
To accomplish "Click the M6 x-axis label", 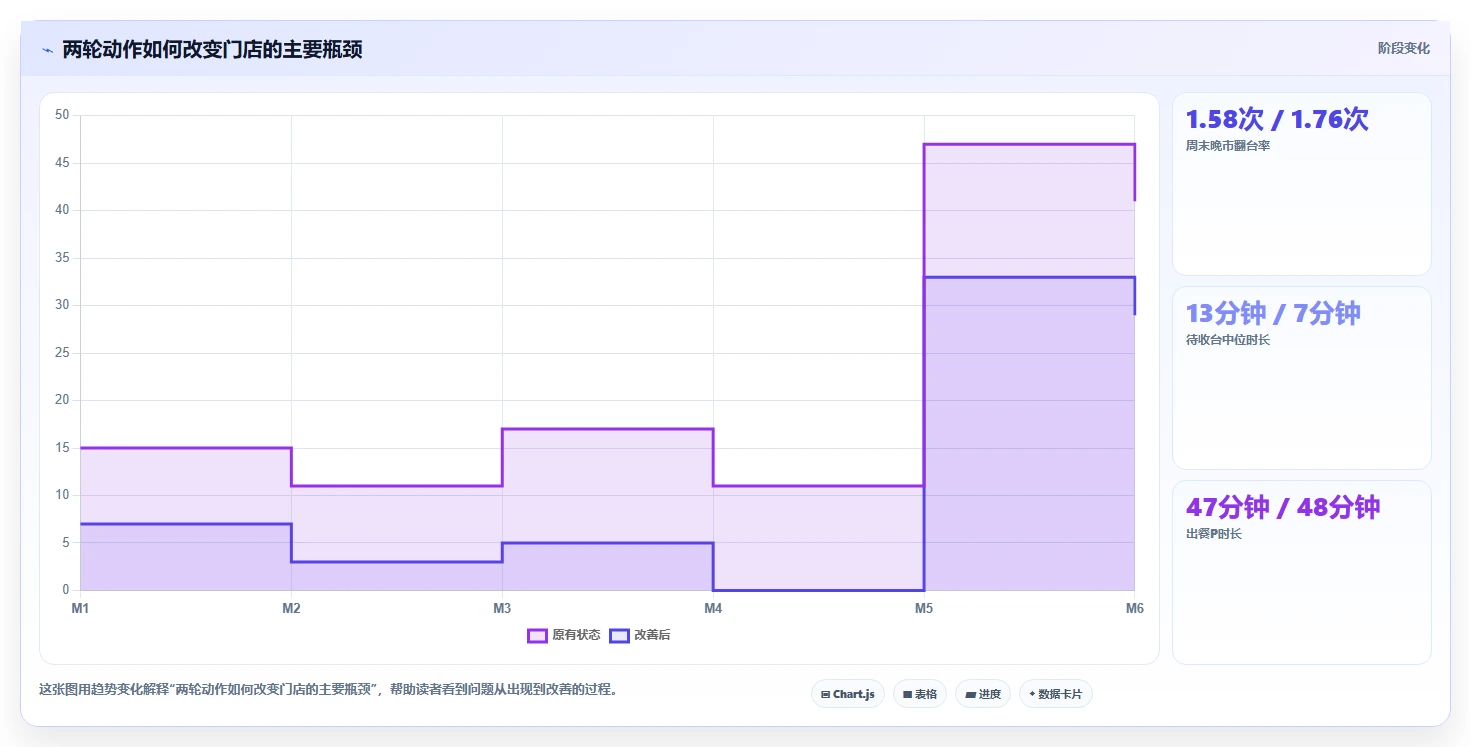I will [x=1135, y=608].
